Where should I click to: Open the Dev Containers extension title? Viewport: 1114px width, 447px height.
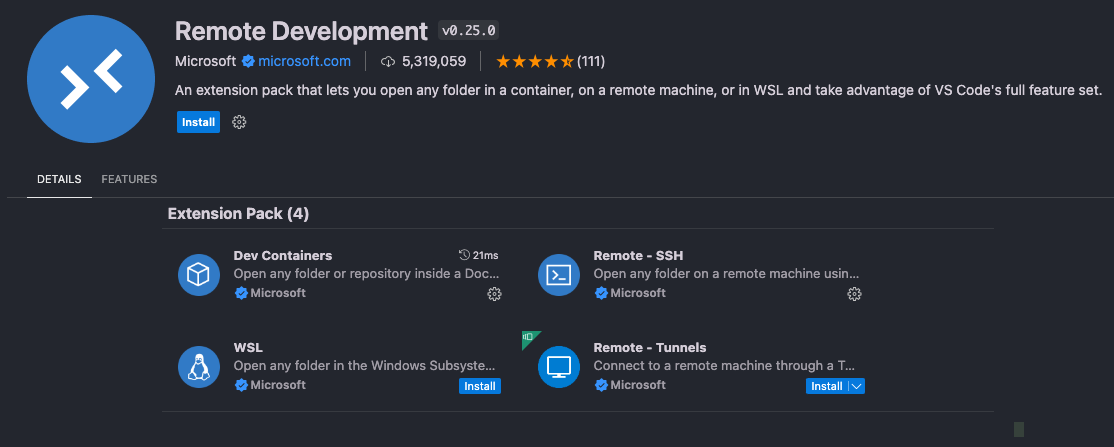(x=283, y=255)
